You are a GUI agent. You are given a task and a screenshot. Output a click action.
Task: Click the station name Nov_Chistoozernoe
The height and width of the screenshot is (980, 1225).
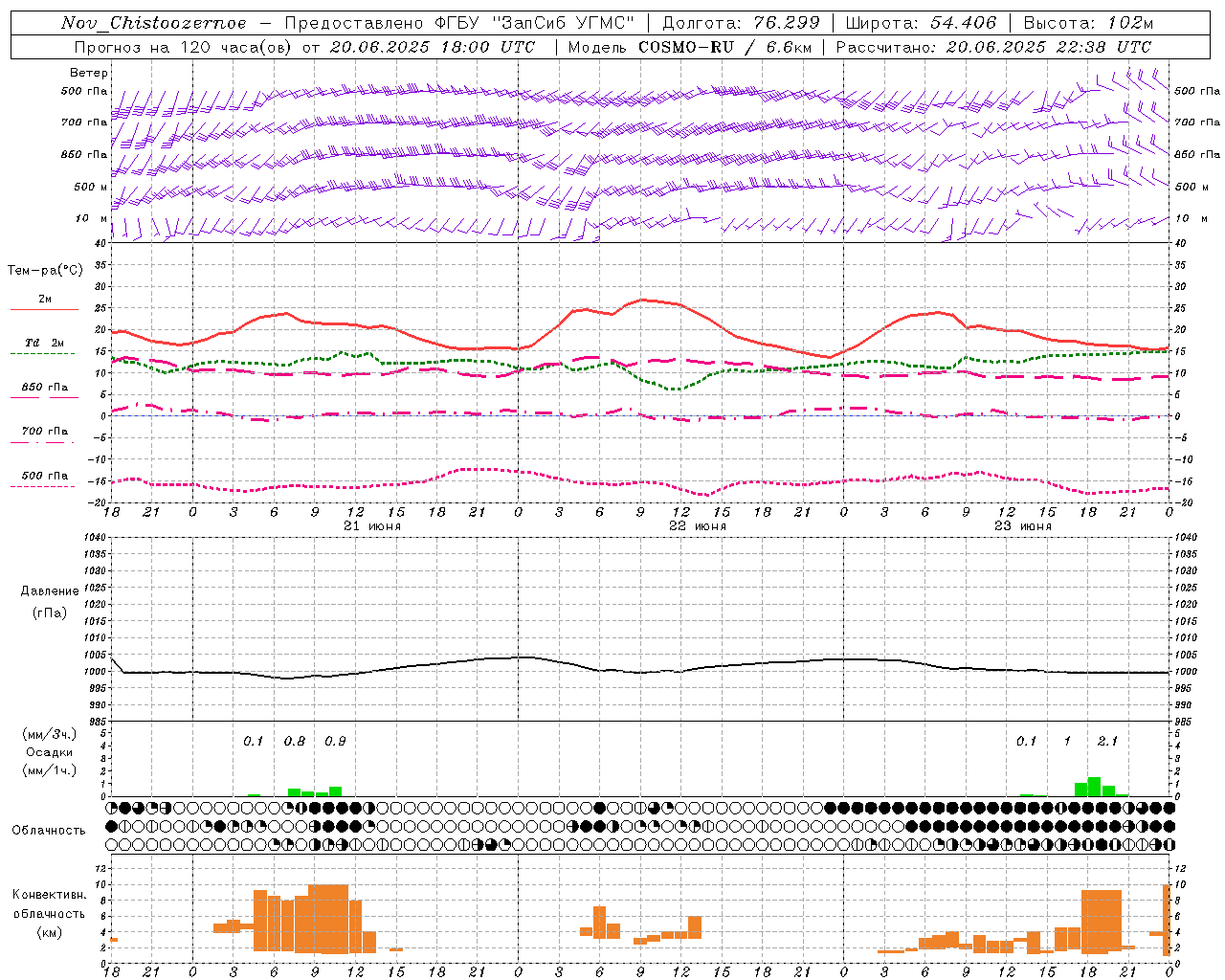[154, 23]
